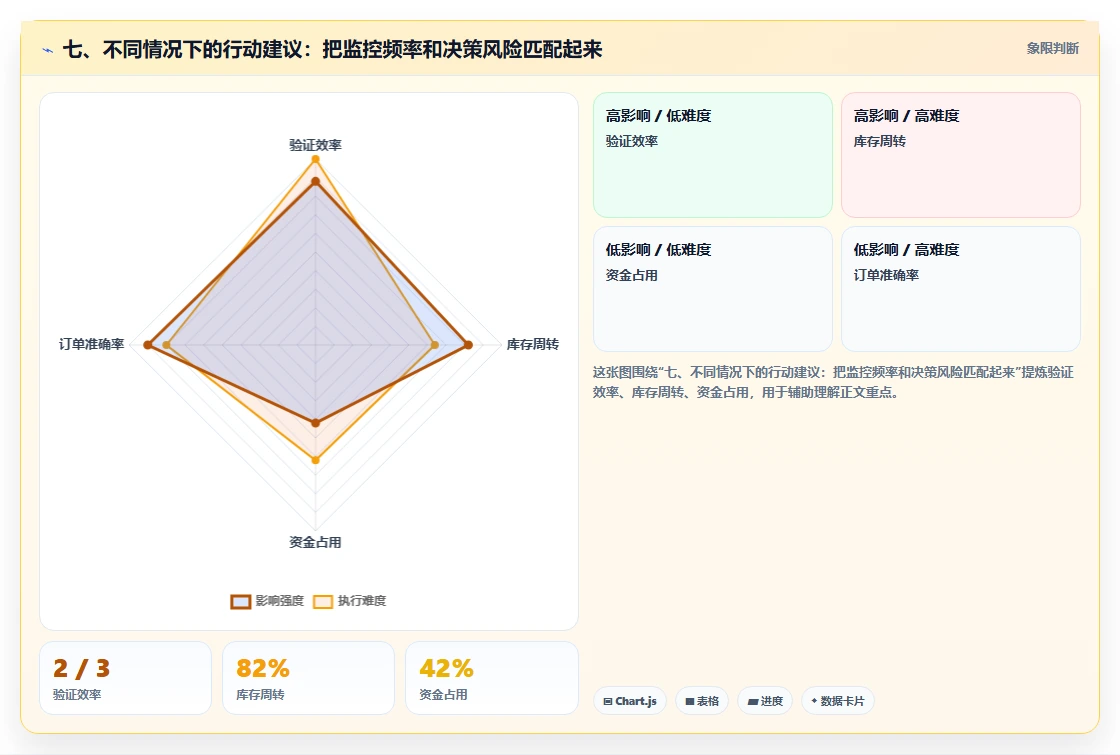Click the 表格 chip
This screenshot has height=755, width=1120.
pos(702,701)
